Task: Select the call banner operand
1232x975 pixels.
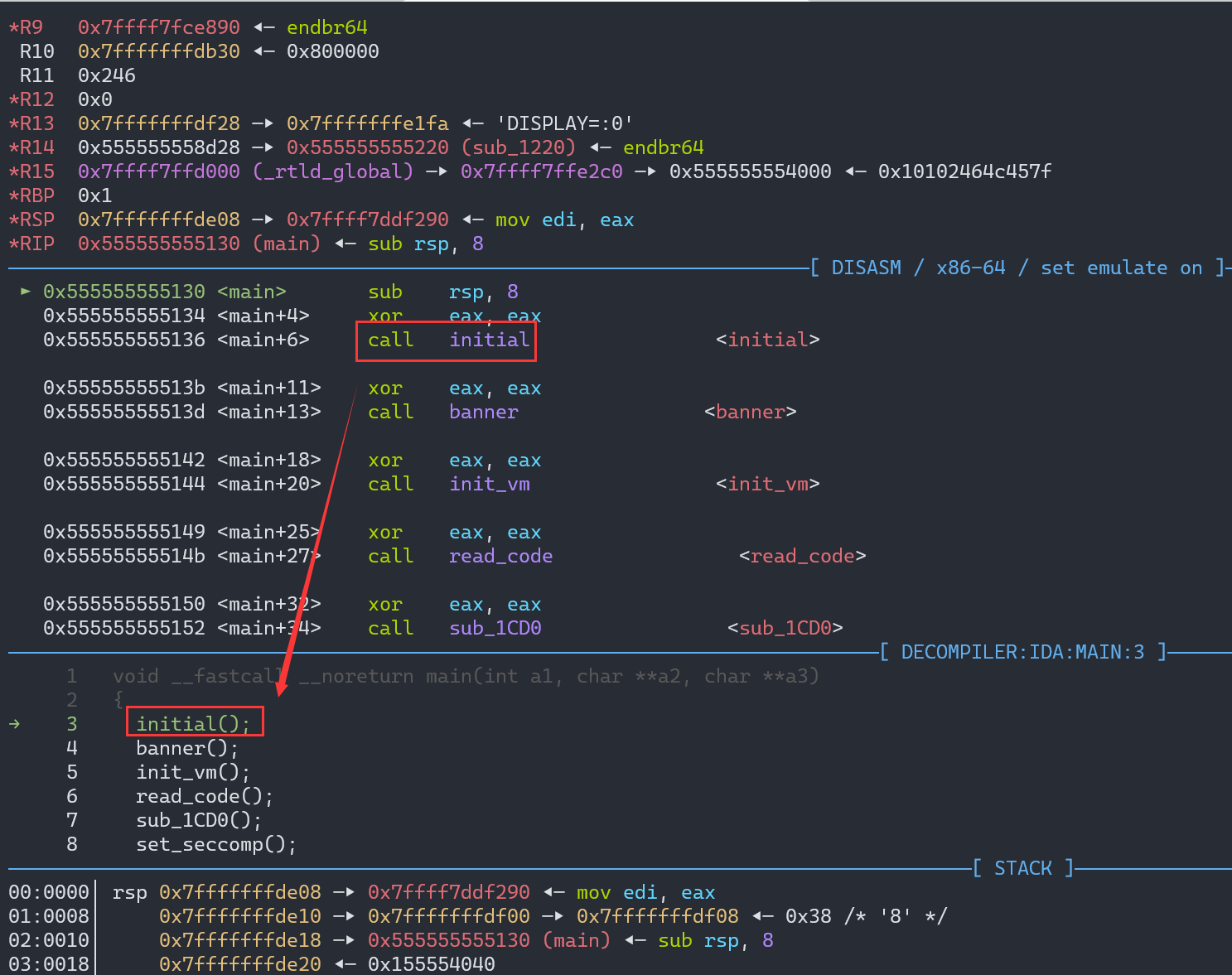Action: (484, 412)
